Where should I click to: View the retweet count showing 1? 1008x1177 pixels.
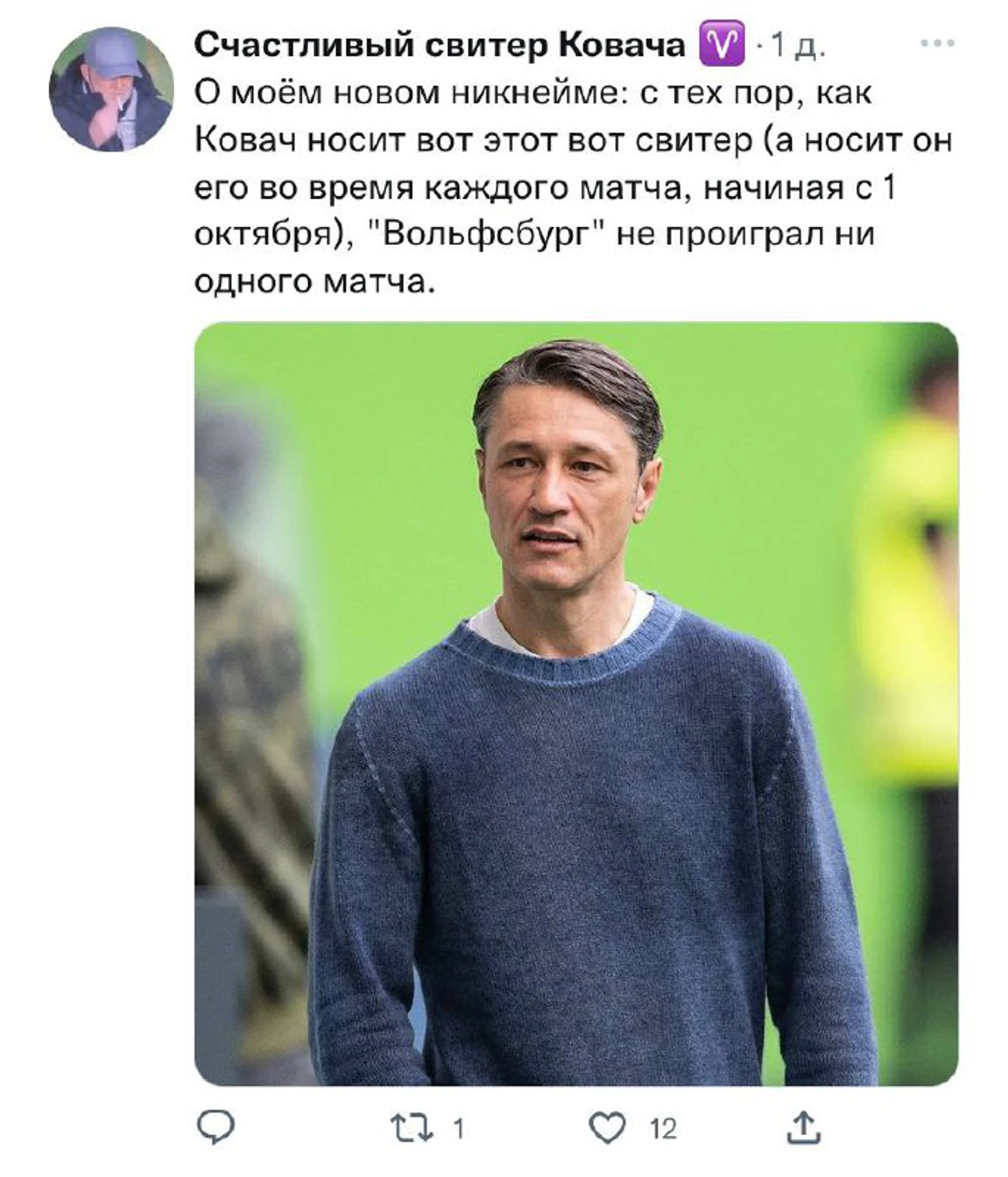[x=458, y=1129]
